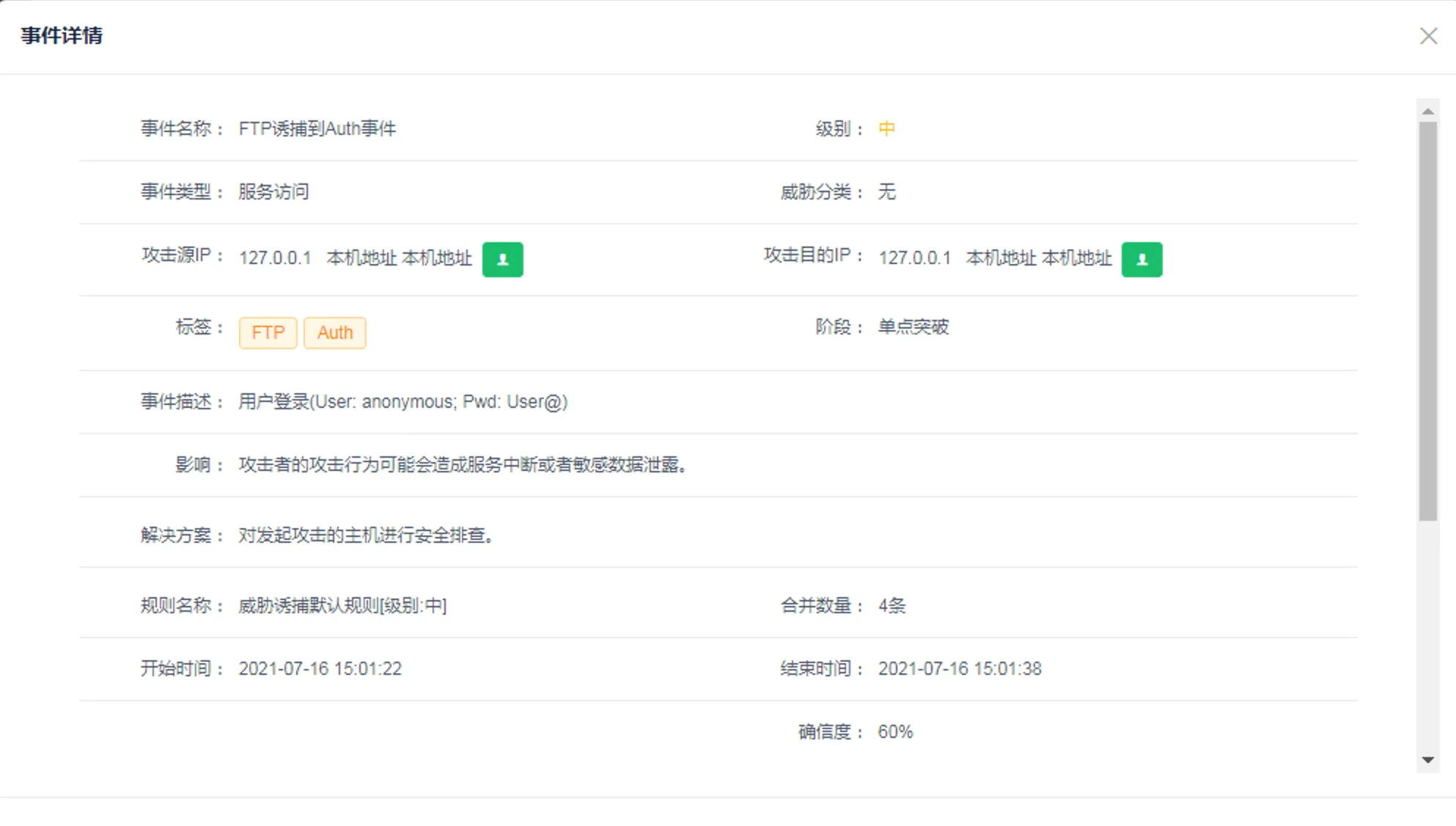Click the green user icon beside 攻击源IP

tap(502, 259)
